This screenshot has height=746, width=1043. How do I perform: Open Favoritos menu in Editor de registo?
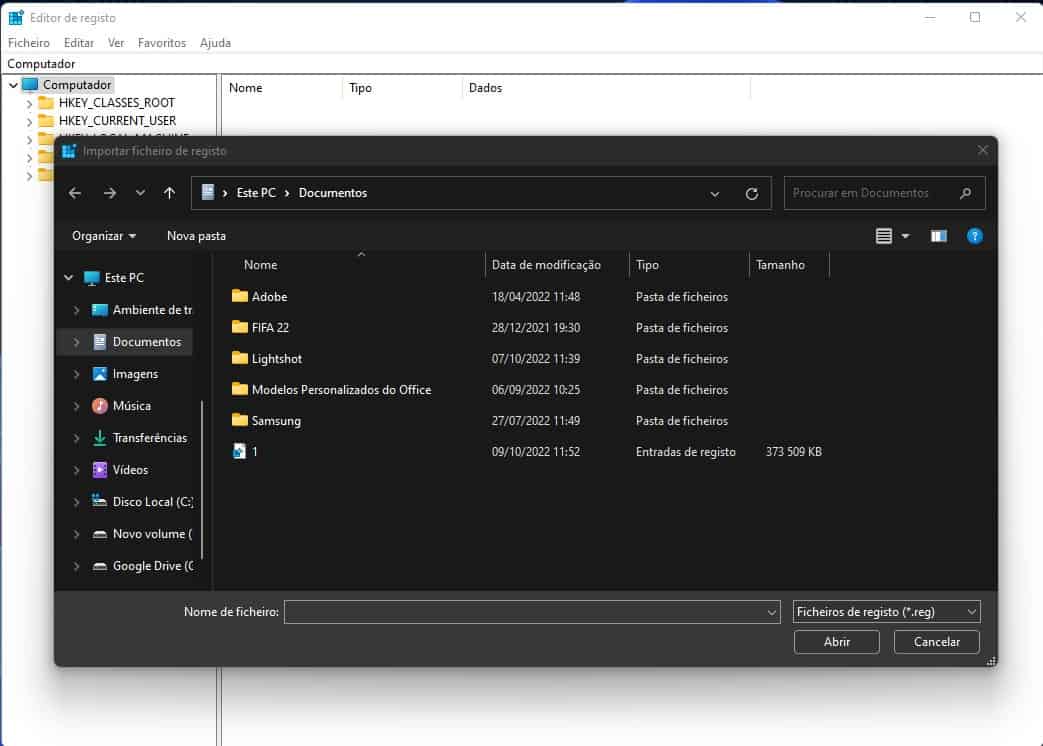(162, 43)
